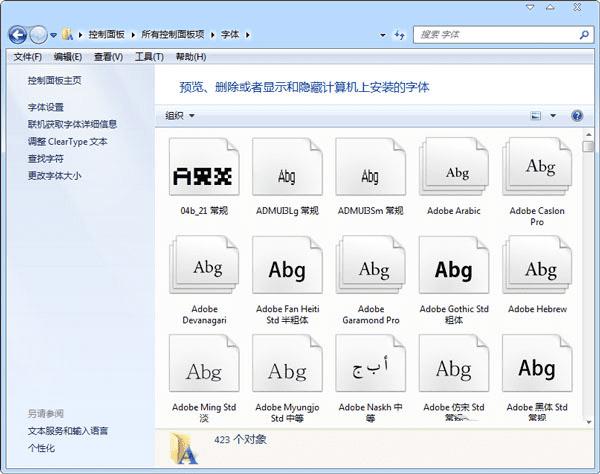Image resolution: width=600 pixels, height=474 pixels.
Task: Select the Adobe Naskh font icon
Action: pyautogui.click(x=370, y=363)
